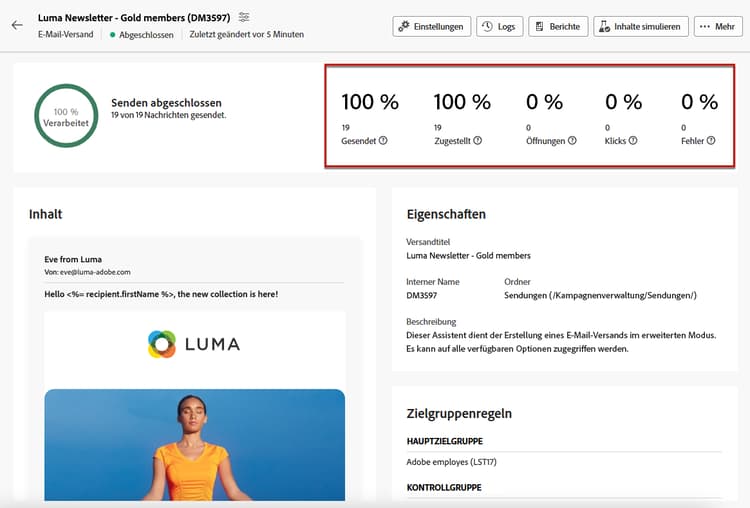The height and width of the screenshot is (508, 750).
Task: Click internal name value 'DM3597'
Action: pyautogui.click(x=421, y=296)
